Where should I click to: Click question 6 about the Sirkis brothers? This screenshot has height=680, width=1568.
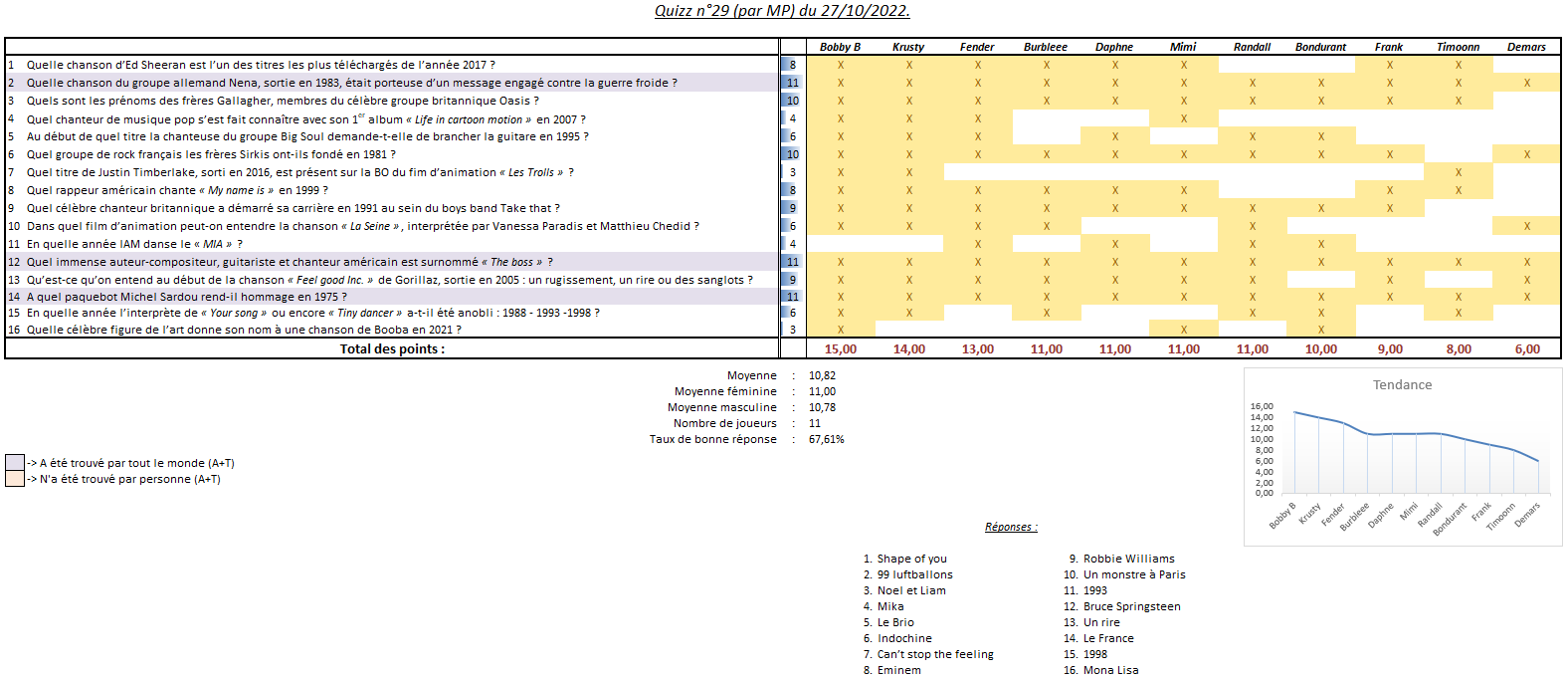pos(211,154)
